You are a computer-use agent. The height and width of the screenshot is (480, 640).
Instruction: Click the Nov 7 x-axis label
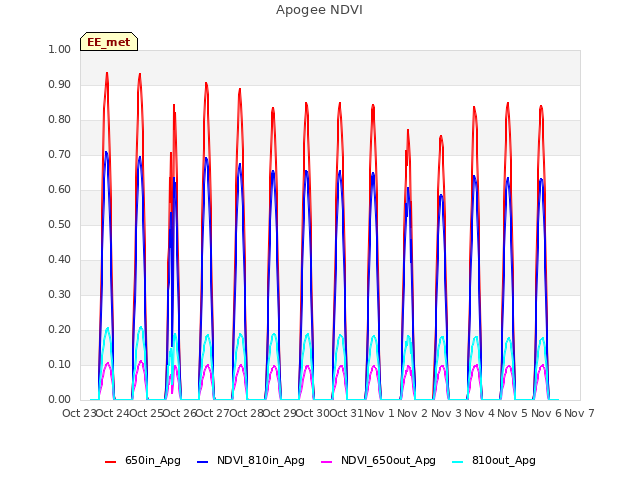[579, 413]
